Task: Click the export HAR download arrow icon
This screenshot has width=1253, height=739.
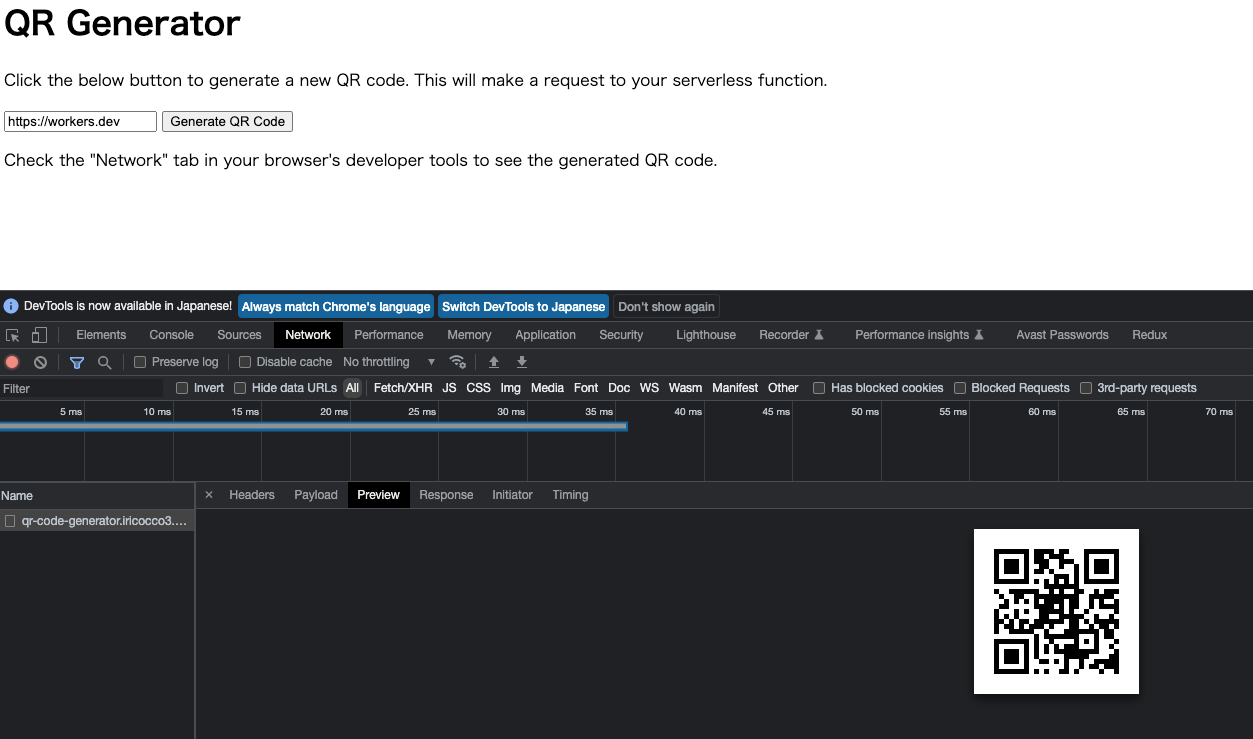Action: coord(521,362)
